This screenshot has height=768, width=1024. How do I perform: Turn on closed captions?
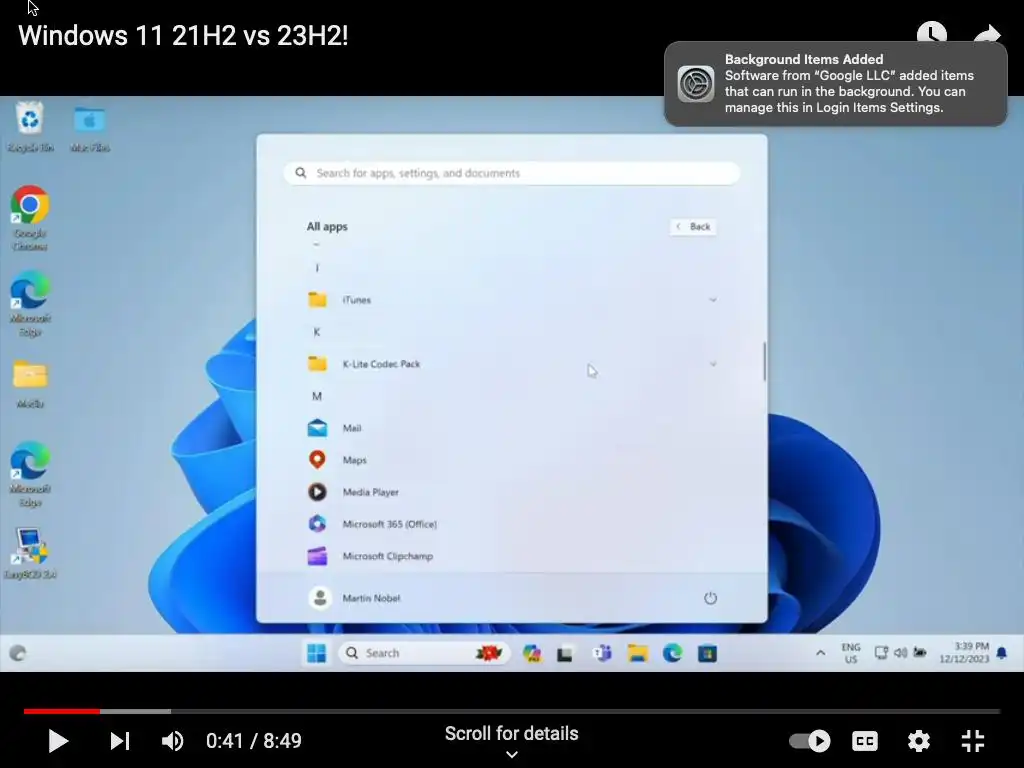point(865,741)
